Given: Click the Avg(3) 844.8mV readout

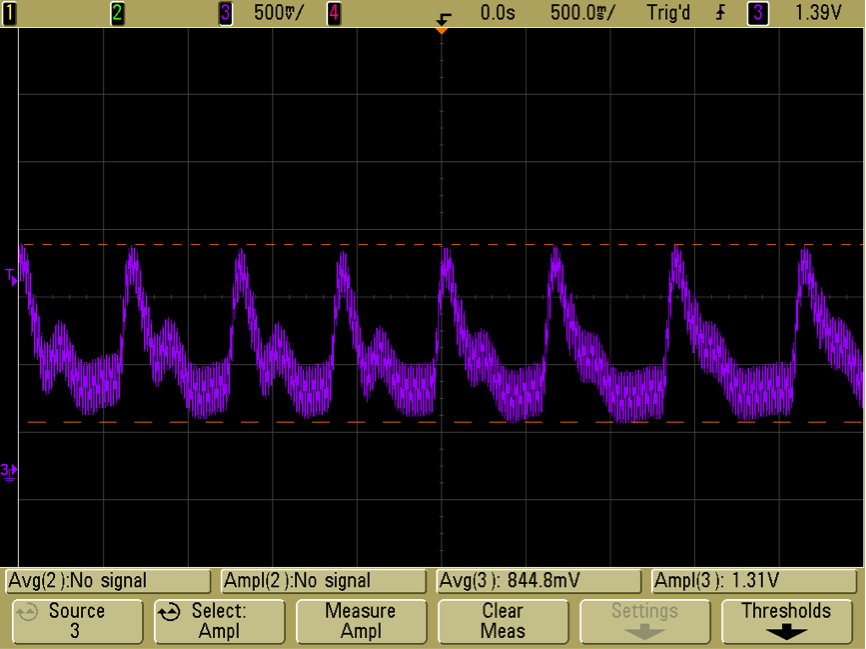Looking at the screenshot, I should click(x=539, y=581).
